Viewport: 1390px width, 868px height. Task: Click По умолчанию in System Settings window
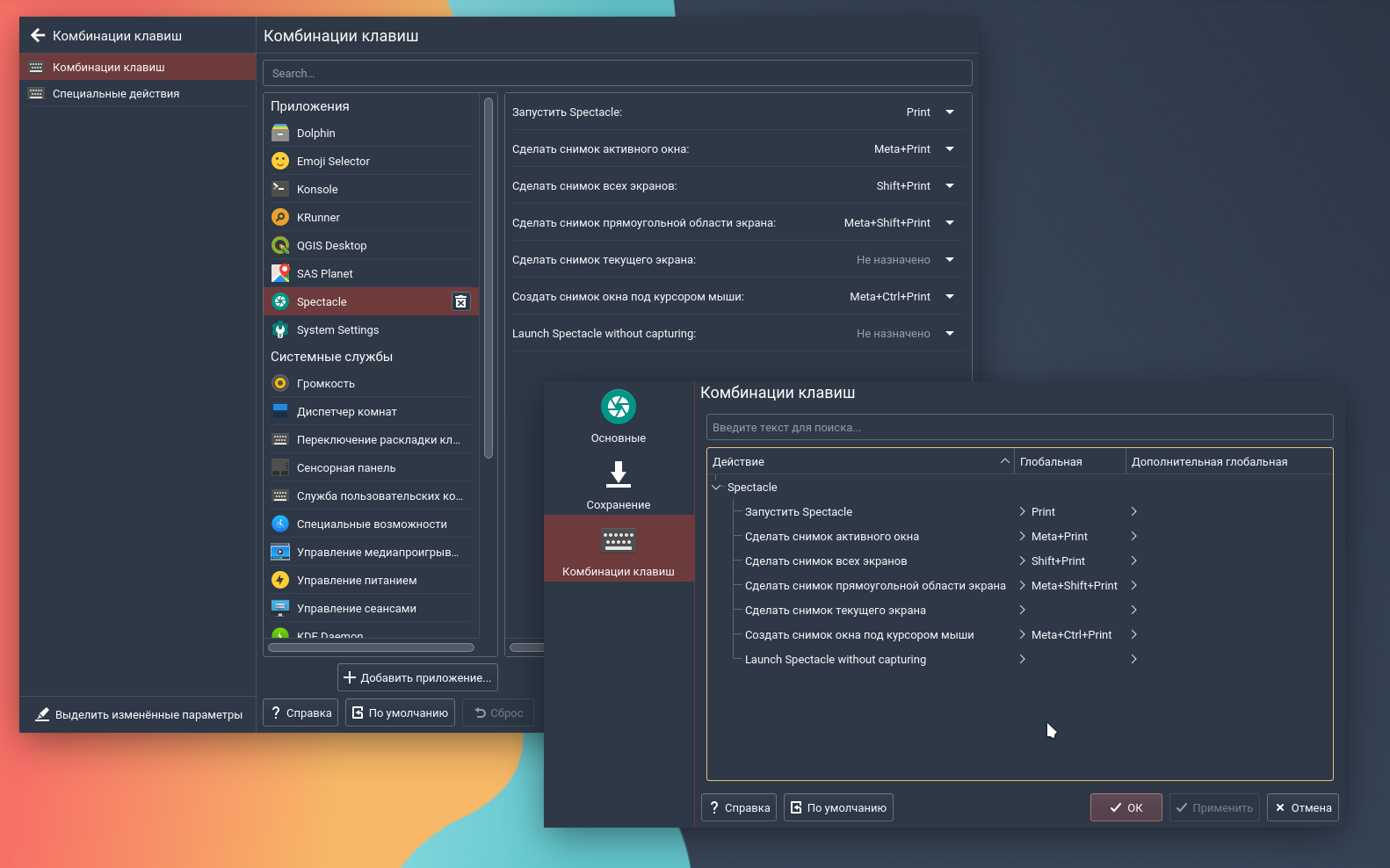tap(400, 712)
